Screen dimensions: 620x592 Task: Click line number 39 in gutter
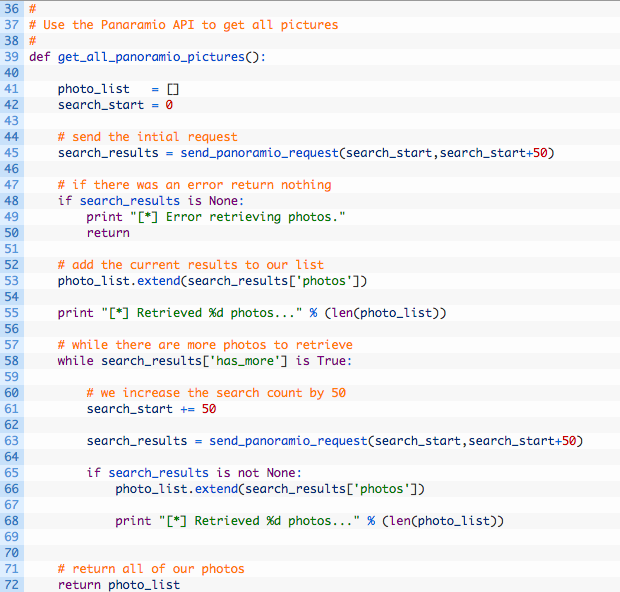point(11,57)
